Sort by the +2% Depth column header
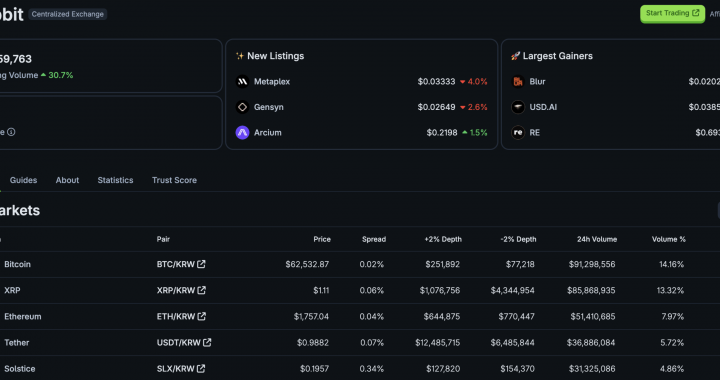 [443, 239]
